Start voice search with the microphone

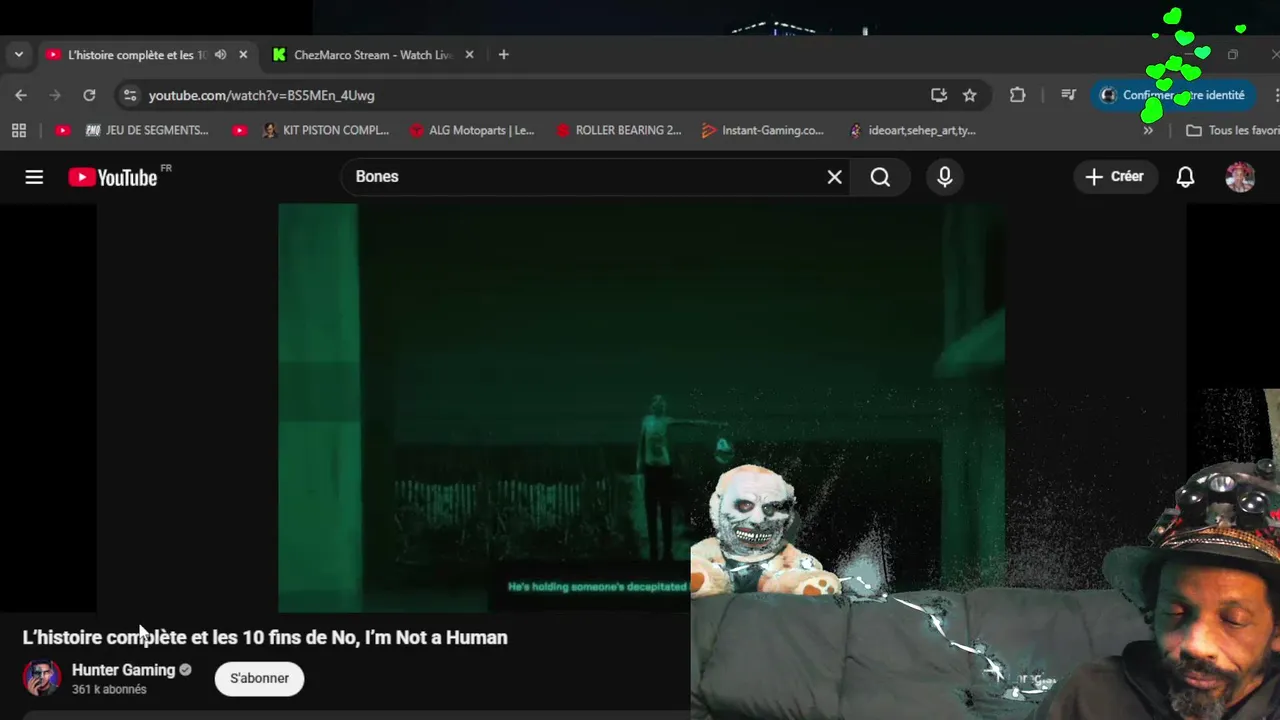[x=945, y=177]
